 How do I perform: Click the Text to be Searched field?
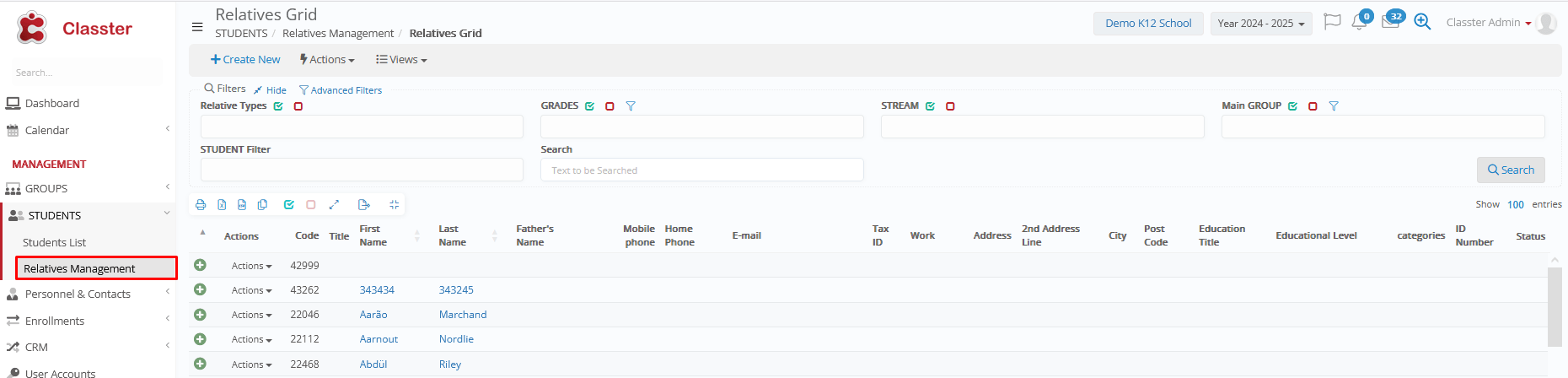[701, 170]
